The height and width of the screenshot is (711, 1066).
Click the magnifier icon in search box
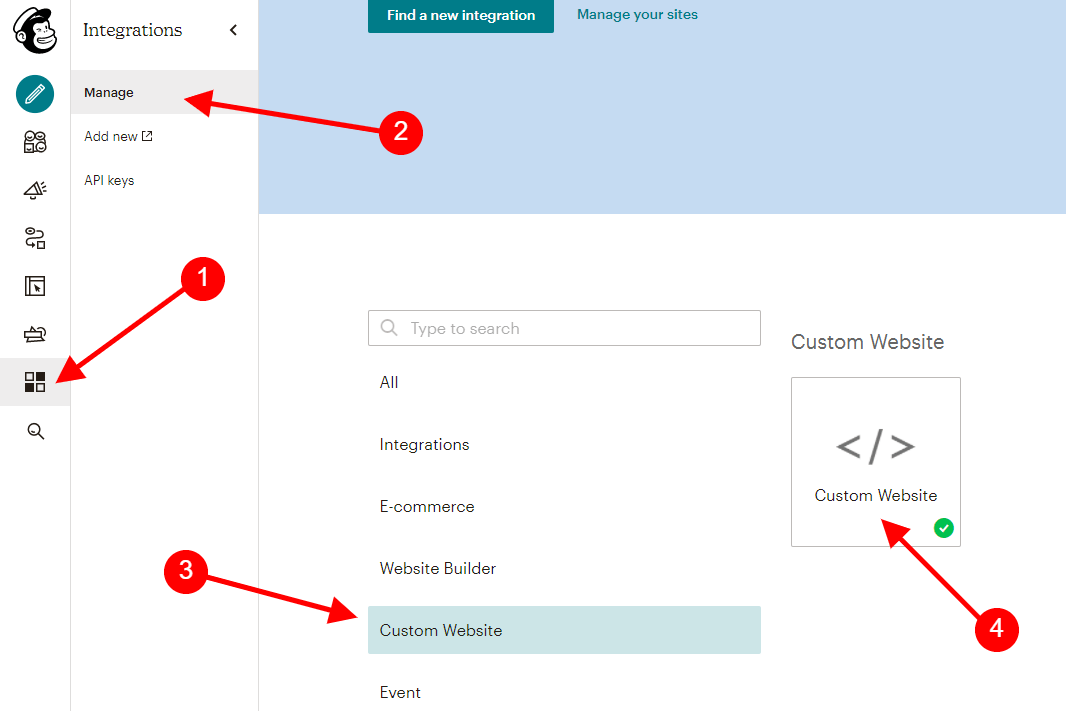click(x=389, y=328)
